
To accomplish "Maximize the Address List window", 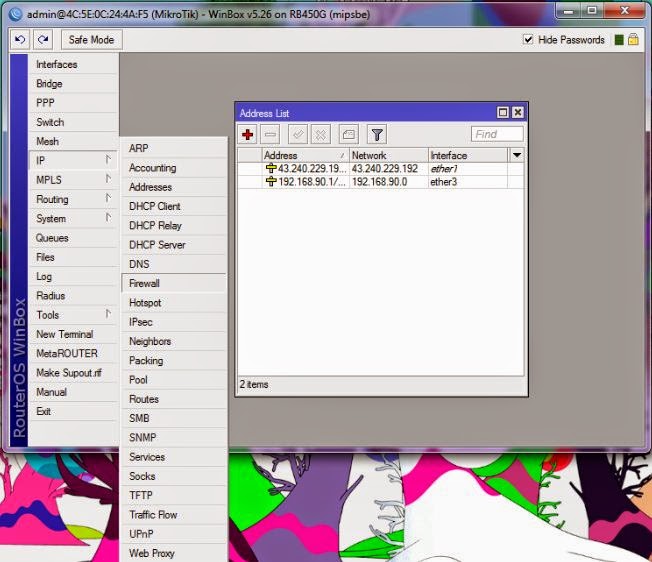I will point(503,112).
